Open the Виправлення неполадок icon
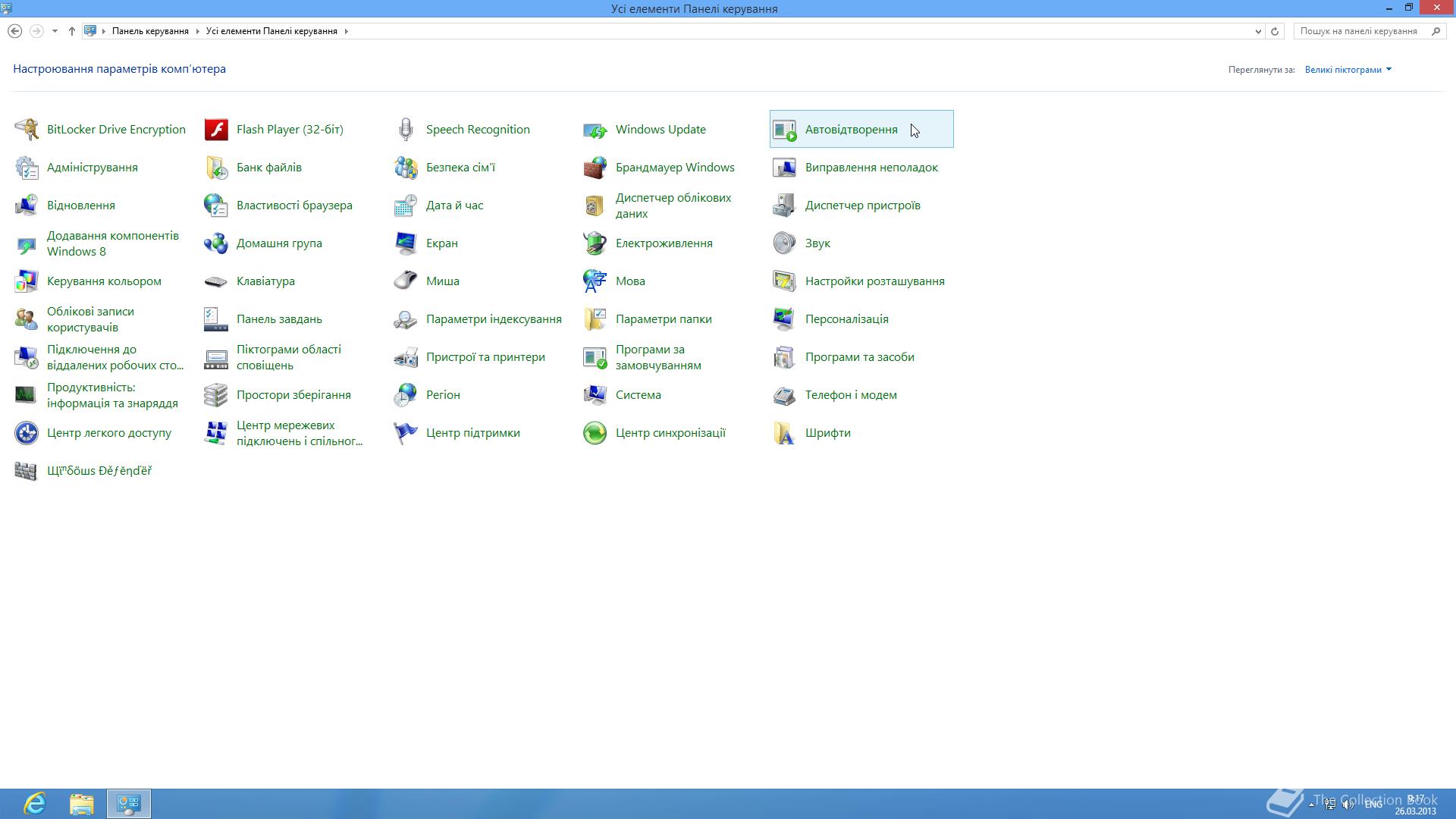 point(785,168)
